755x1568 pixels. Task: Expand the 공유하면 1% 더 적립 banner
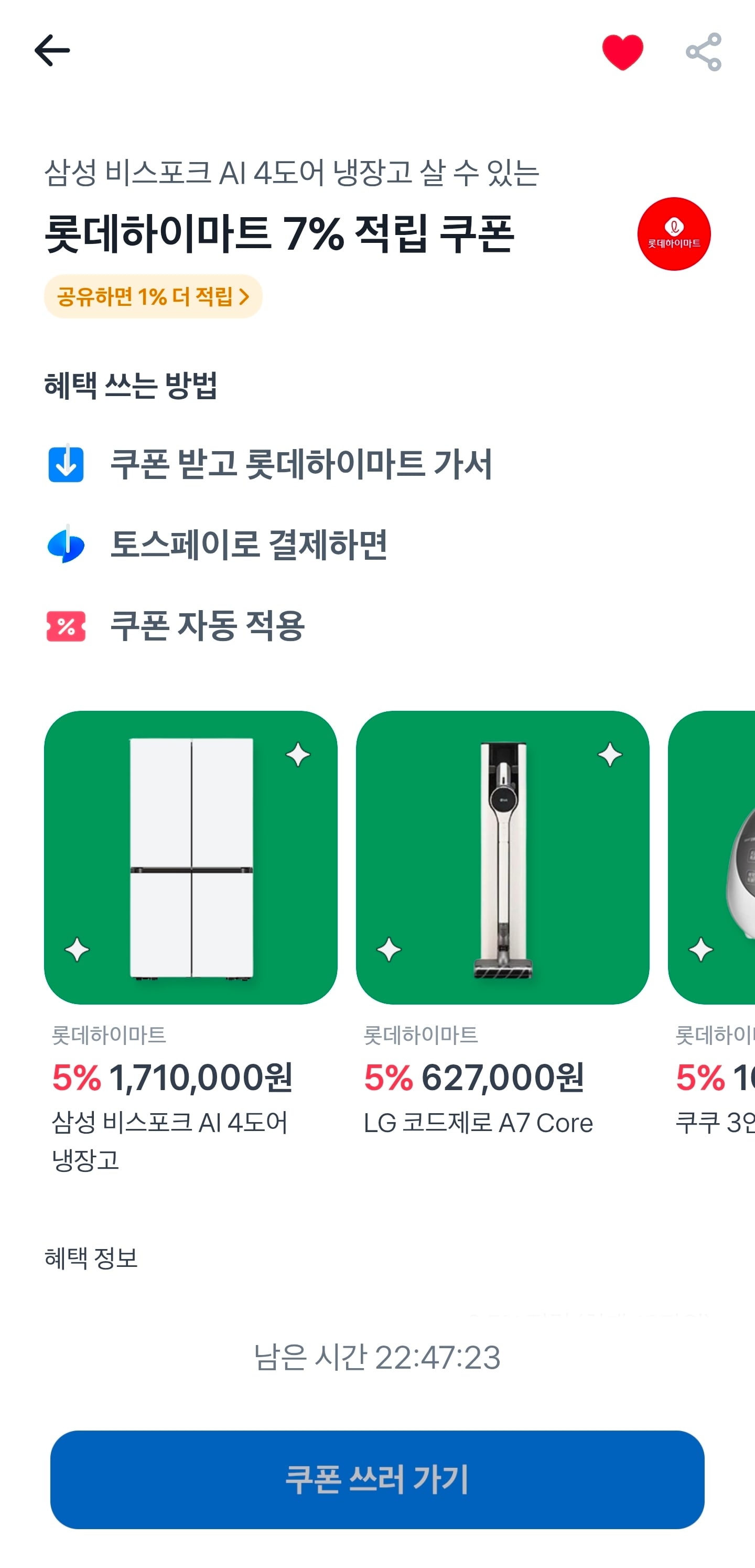point(153,296)
